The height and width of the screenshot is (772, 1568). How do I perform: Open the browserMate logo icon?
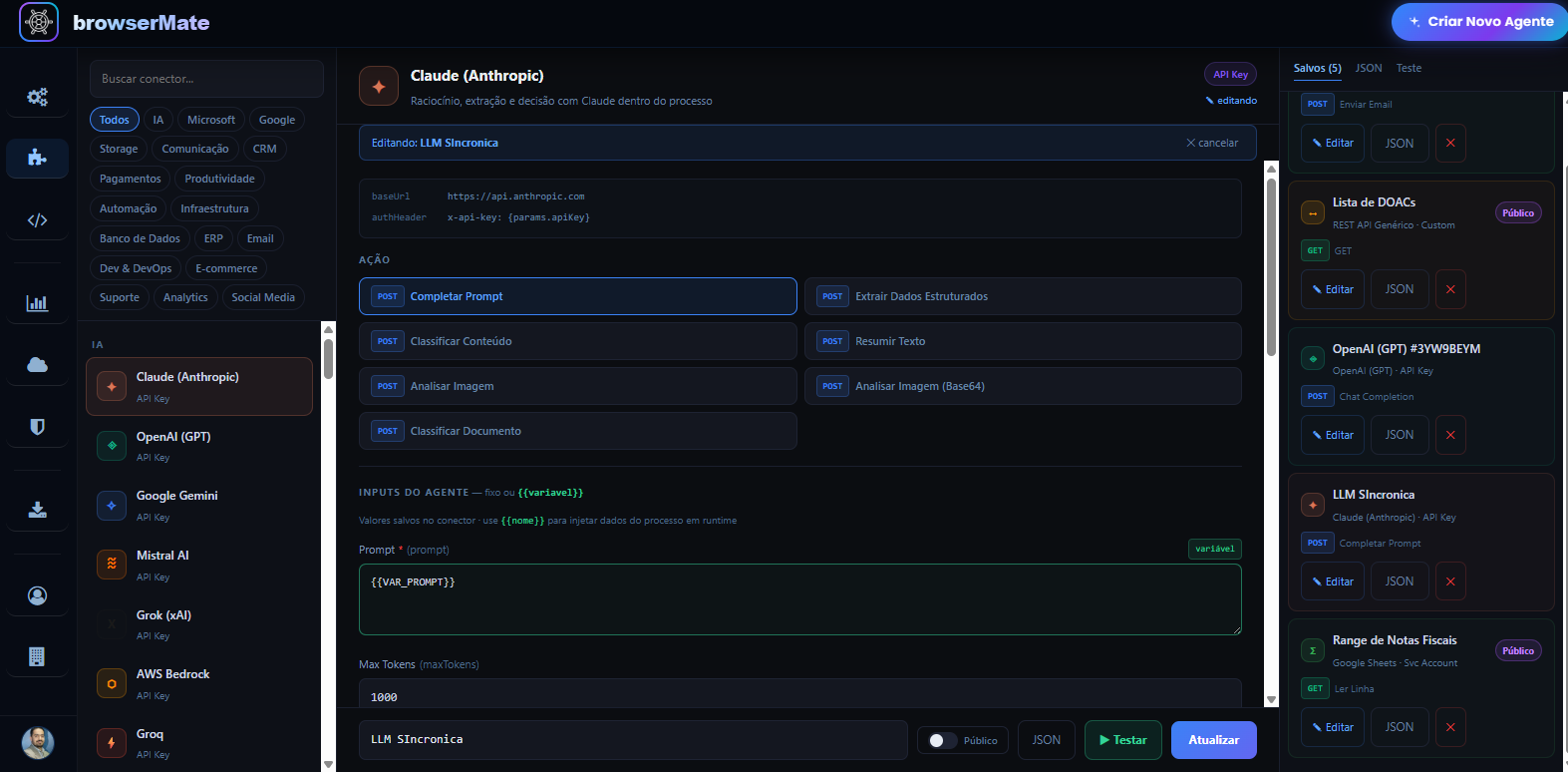[39, 22]
